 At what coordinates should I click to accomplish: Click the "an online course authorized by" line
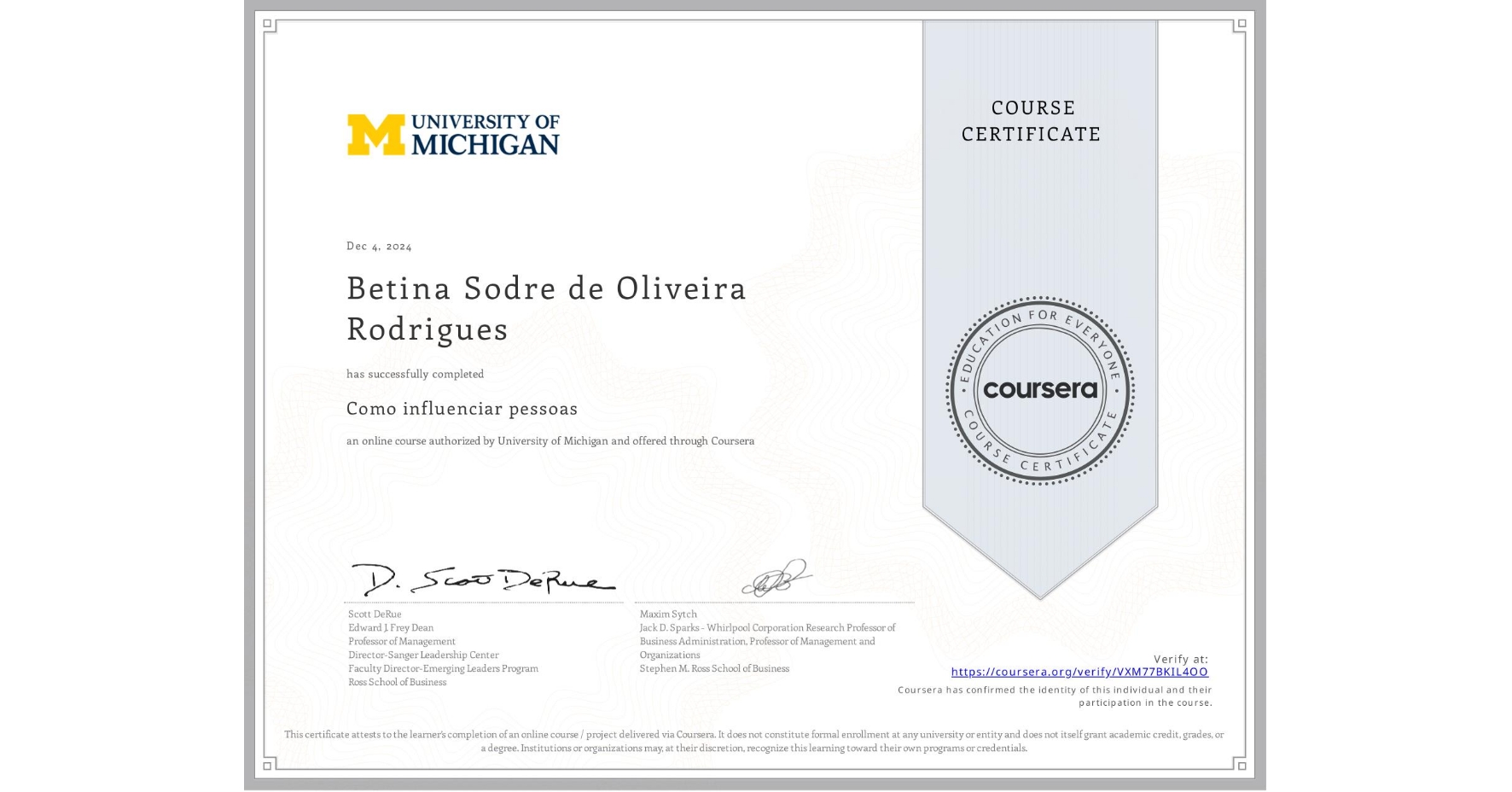[550, 441]
